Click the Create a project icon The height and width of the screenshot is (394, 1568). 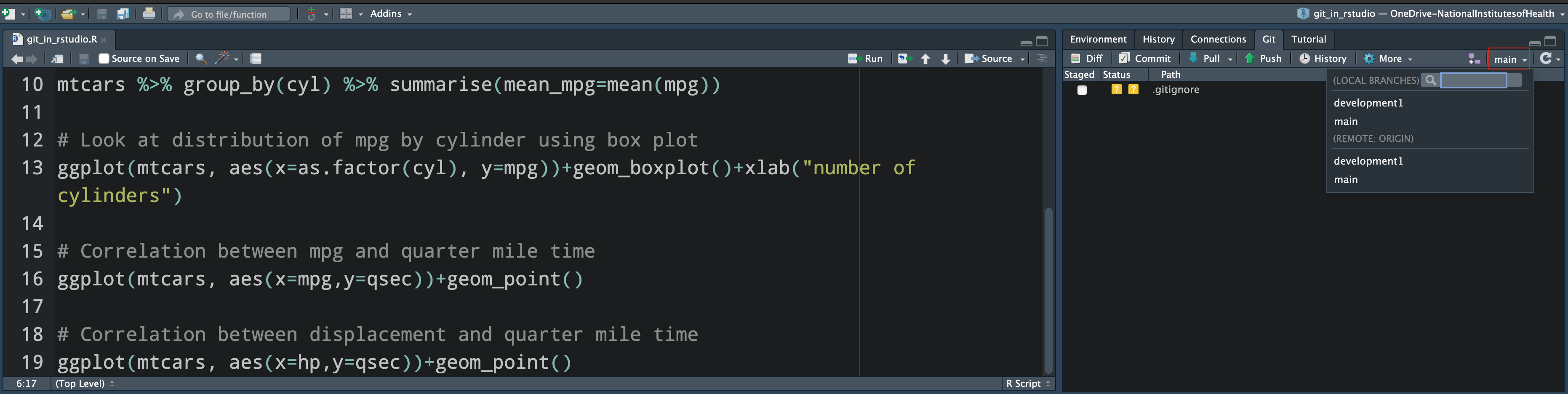42,13
